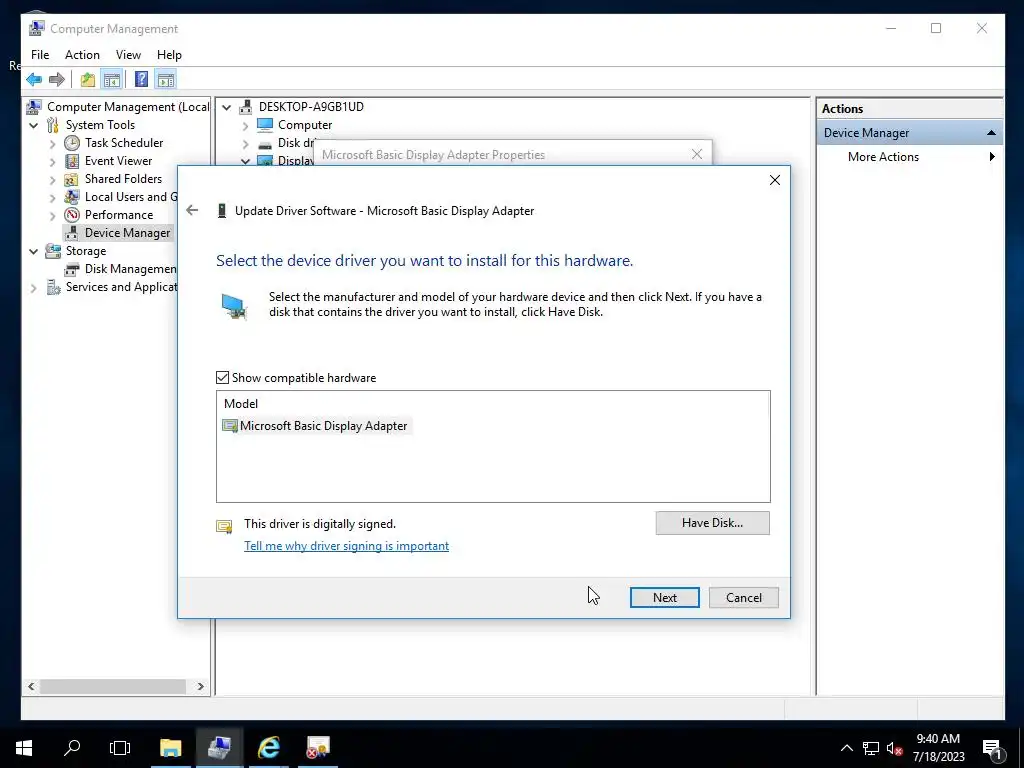This screenshot has width=1024, height=768.
Task: Open File Explorer from taskbar
Action: [x=170, y=748]
